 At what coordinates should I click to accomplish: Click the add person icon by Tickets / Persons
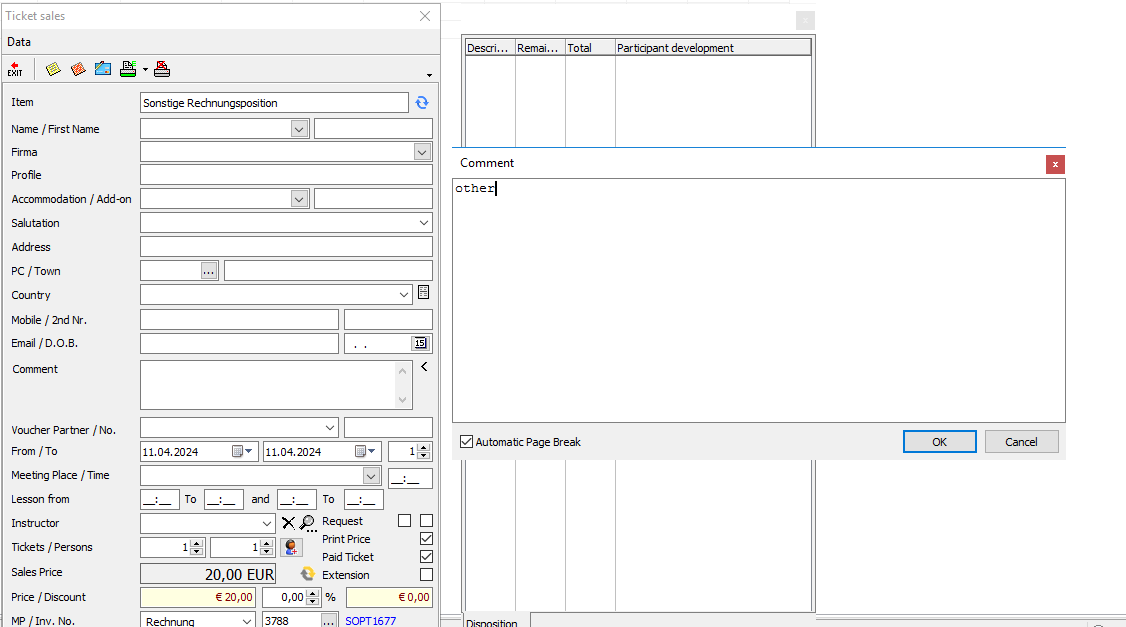(291, 547)
